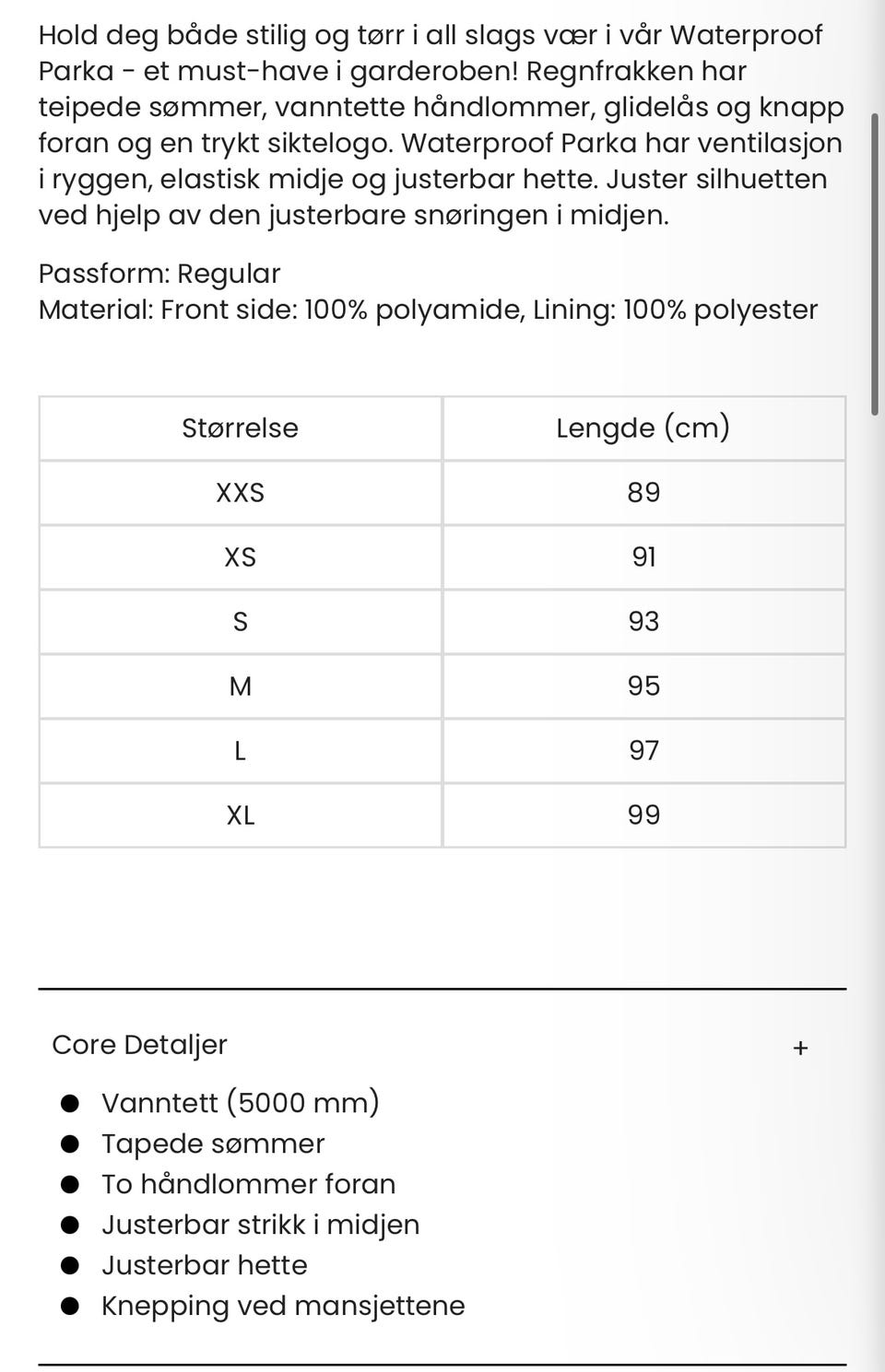This screenshot has height=1372, width=885.
Task: Click the Passform: Regular text line
Action: (x=159, y=274)
